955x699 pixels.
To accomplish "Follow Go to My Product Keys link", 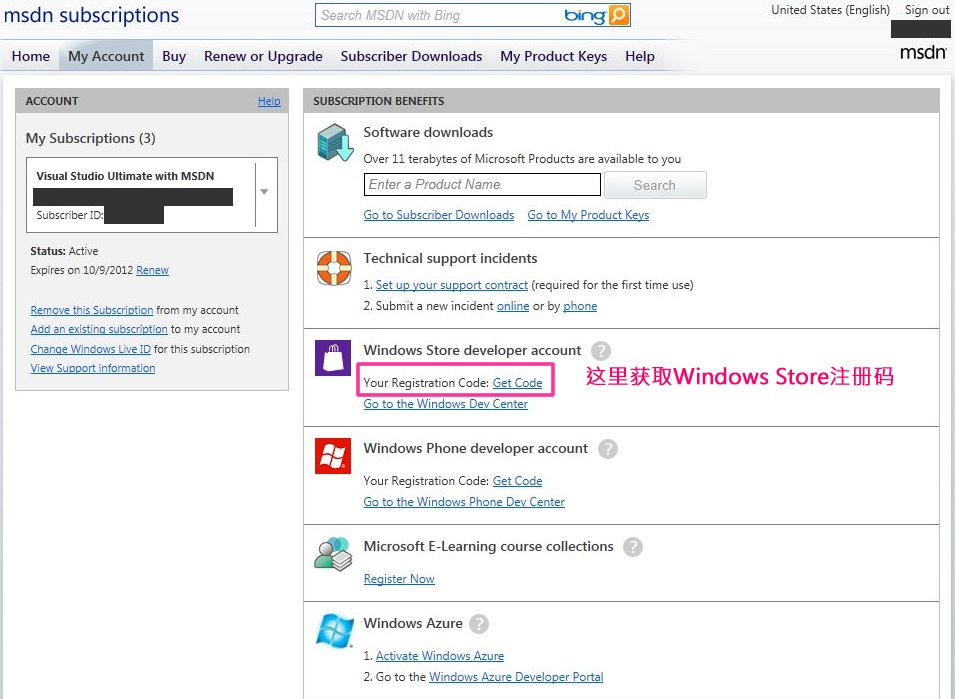I will tap(588, 215).
